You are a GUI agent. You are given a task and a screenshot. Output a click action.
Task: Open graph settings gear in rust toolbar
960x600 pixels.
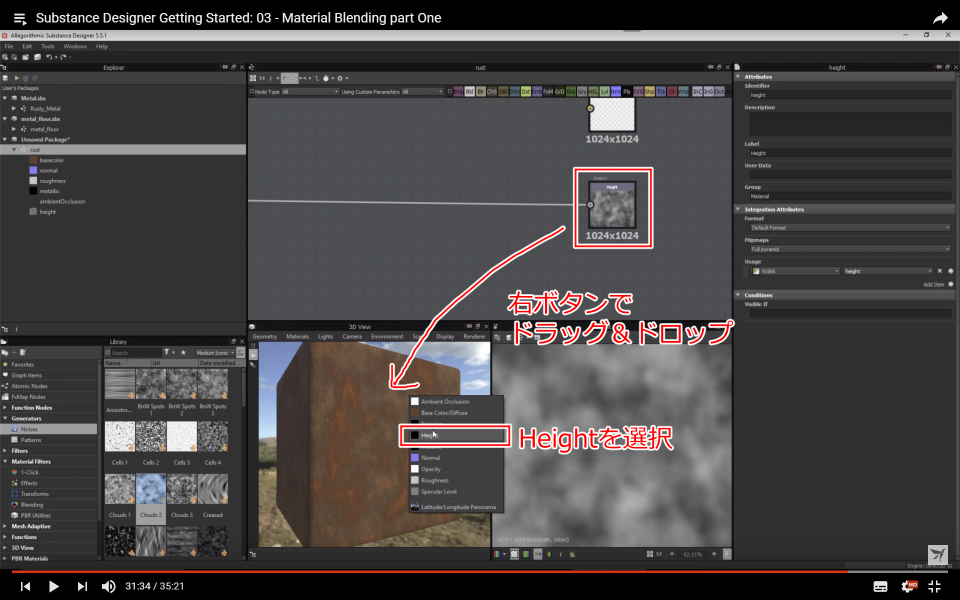(341, 78)
